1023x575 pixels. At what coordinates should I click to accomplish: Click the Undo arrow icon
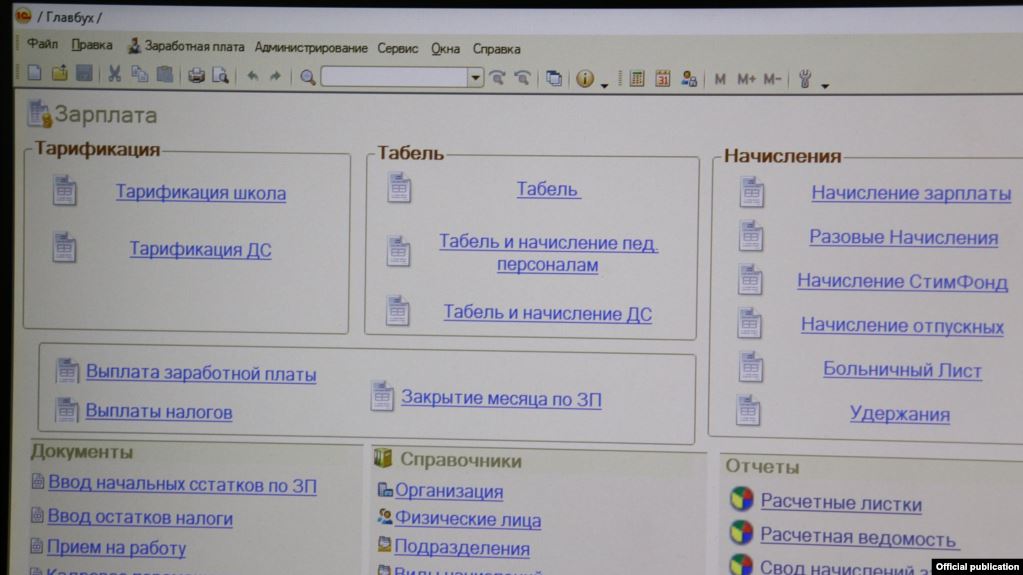click(252, 77)
